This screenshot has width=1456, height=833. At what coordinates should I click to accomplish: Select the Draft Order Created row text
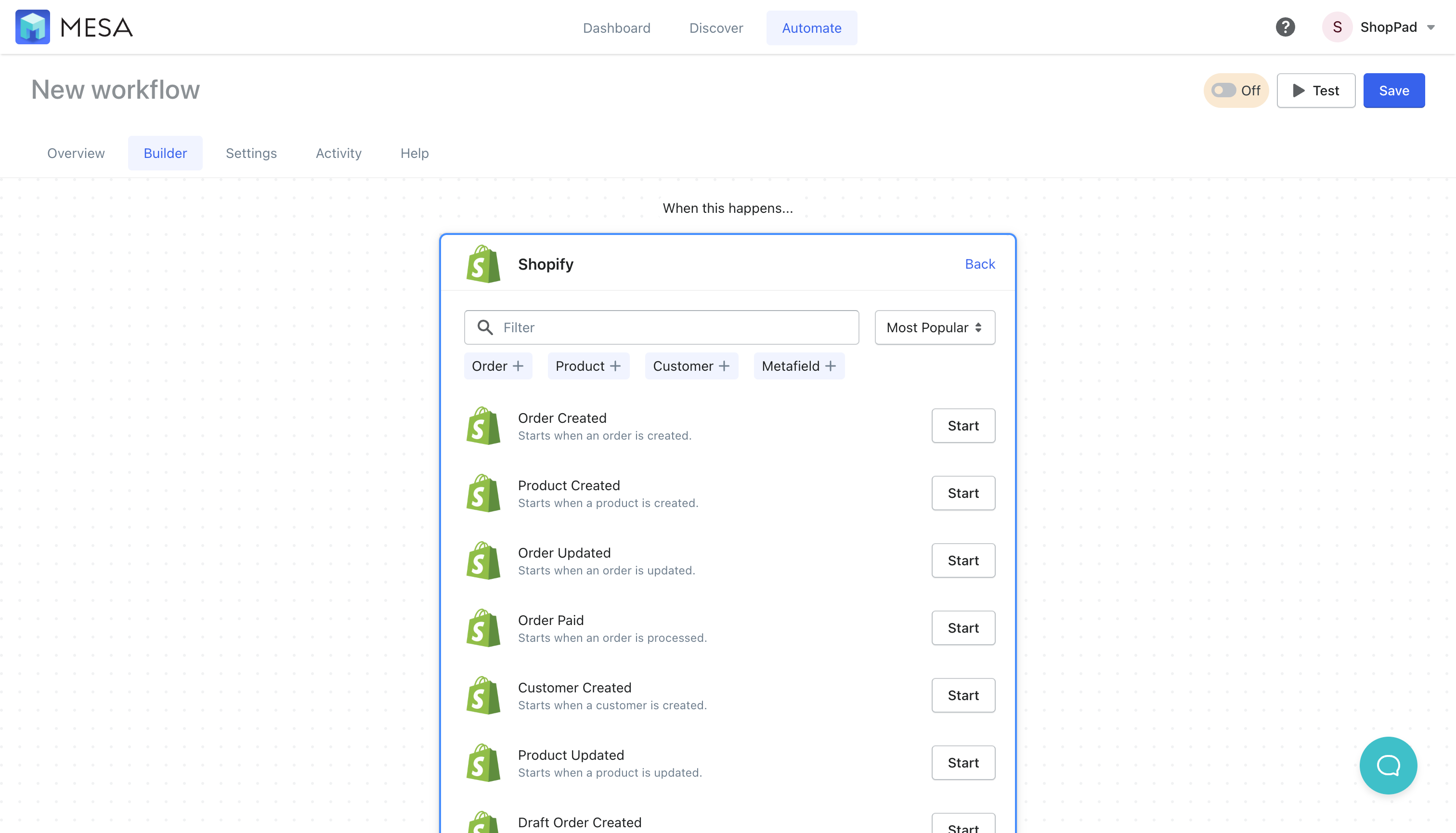[x=580, y=822]
